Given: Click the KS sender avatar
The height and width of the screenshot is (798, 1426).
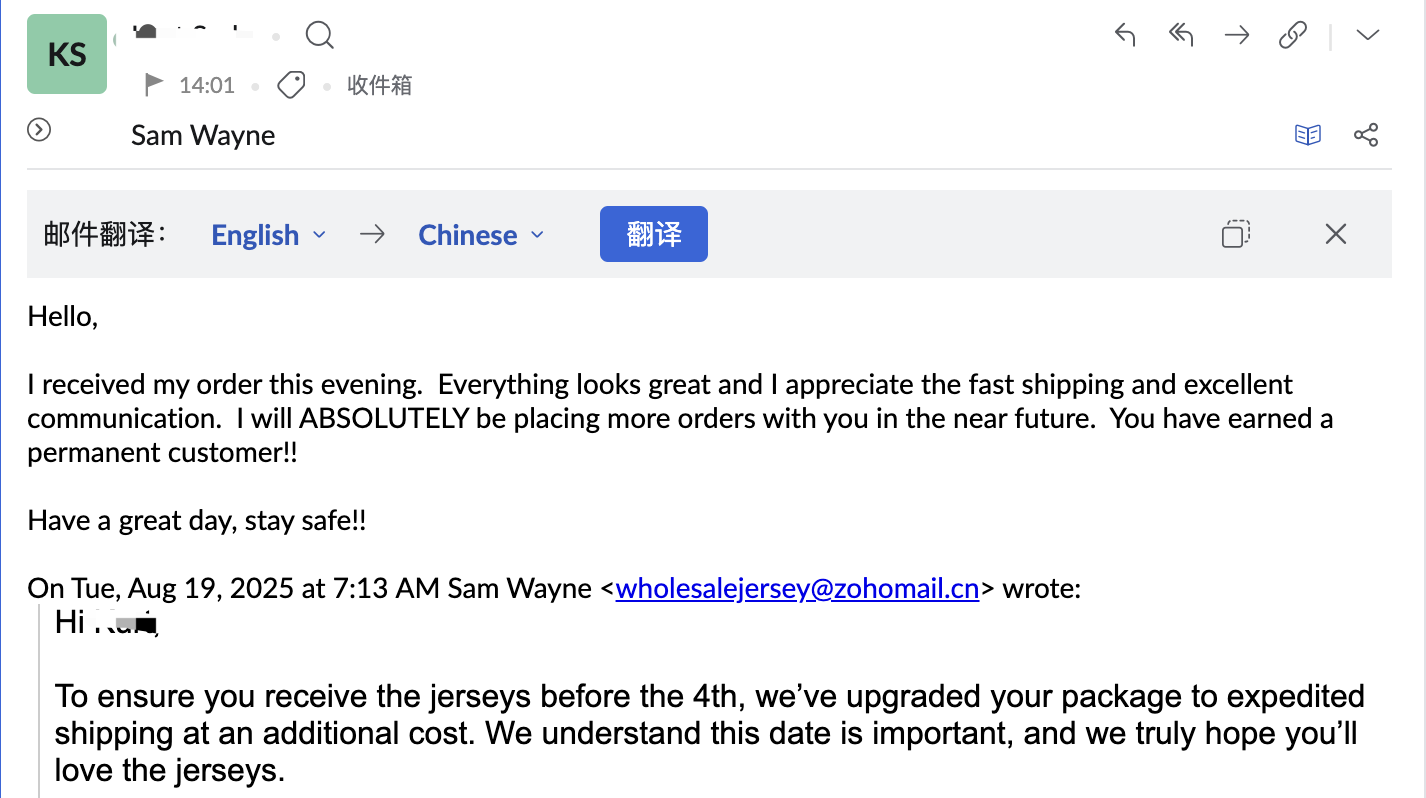Looking at the screenshot, I should tap(67, 54).
